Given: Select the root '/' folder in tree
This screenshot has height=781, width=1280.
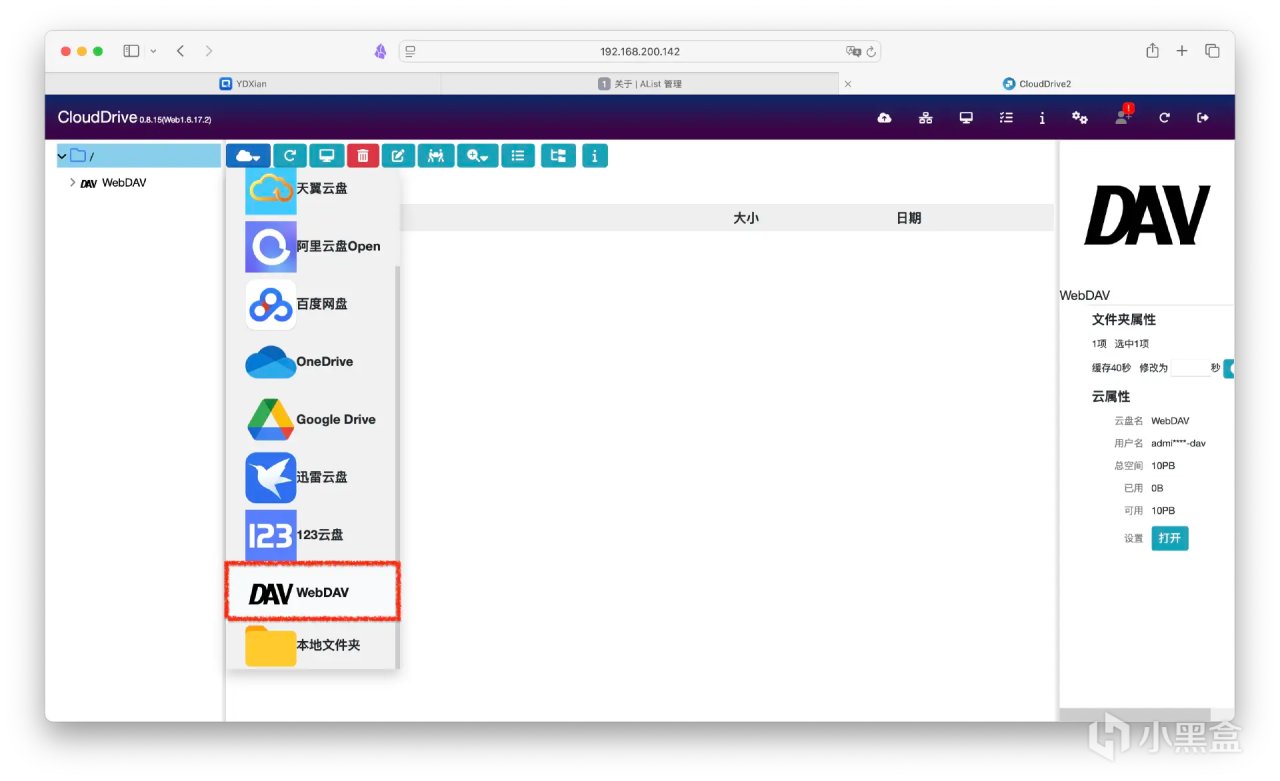Looking at the screenshot, I should (x=140, y=156).
